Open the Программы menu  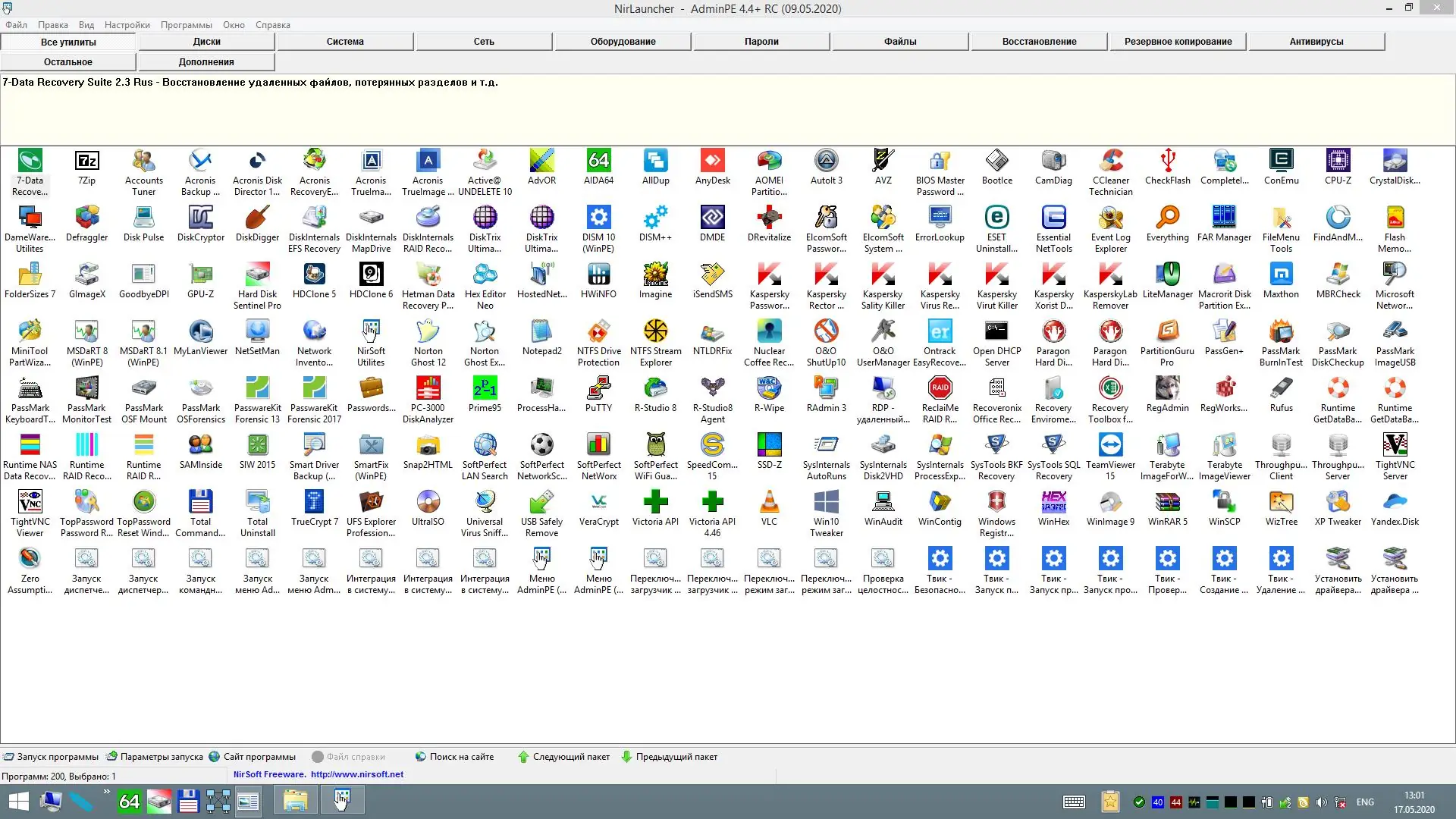pos(186,25)
